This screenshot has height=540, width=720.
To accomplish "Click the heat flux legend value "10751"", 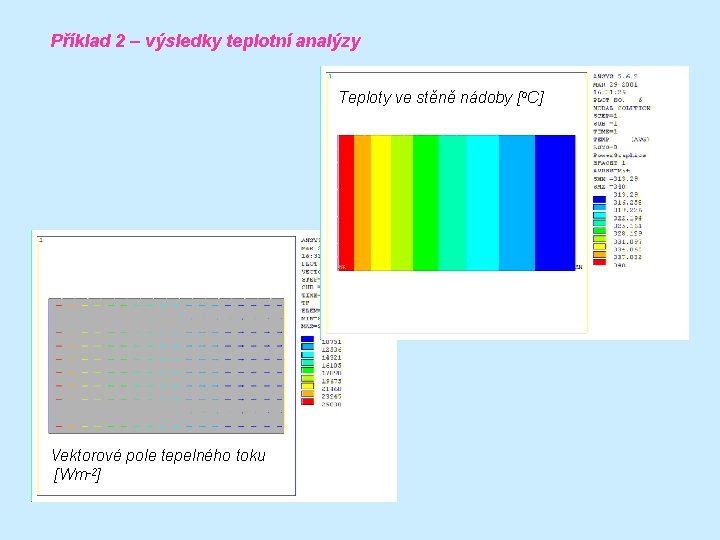I will [x=331, y=342].
